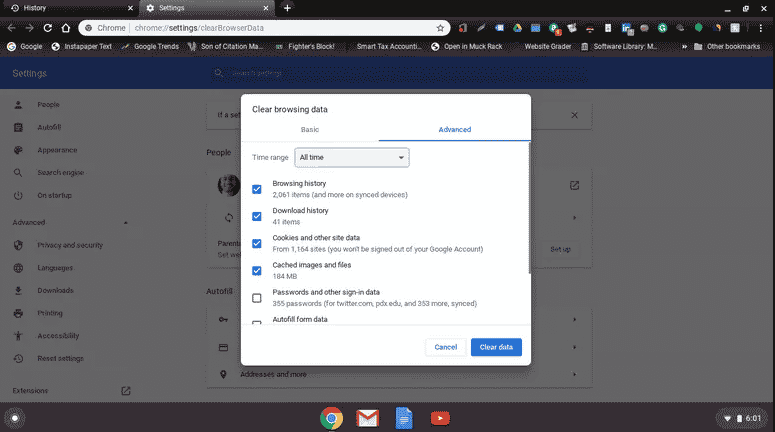The image size is (775, 432).
Task: Open the Other bookmarks folder
Action: [x=727, y=46]
